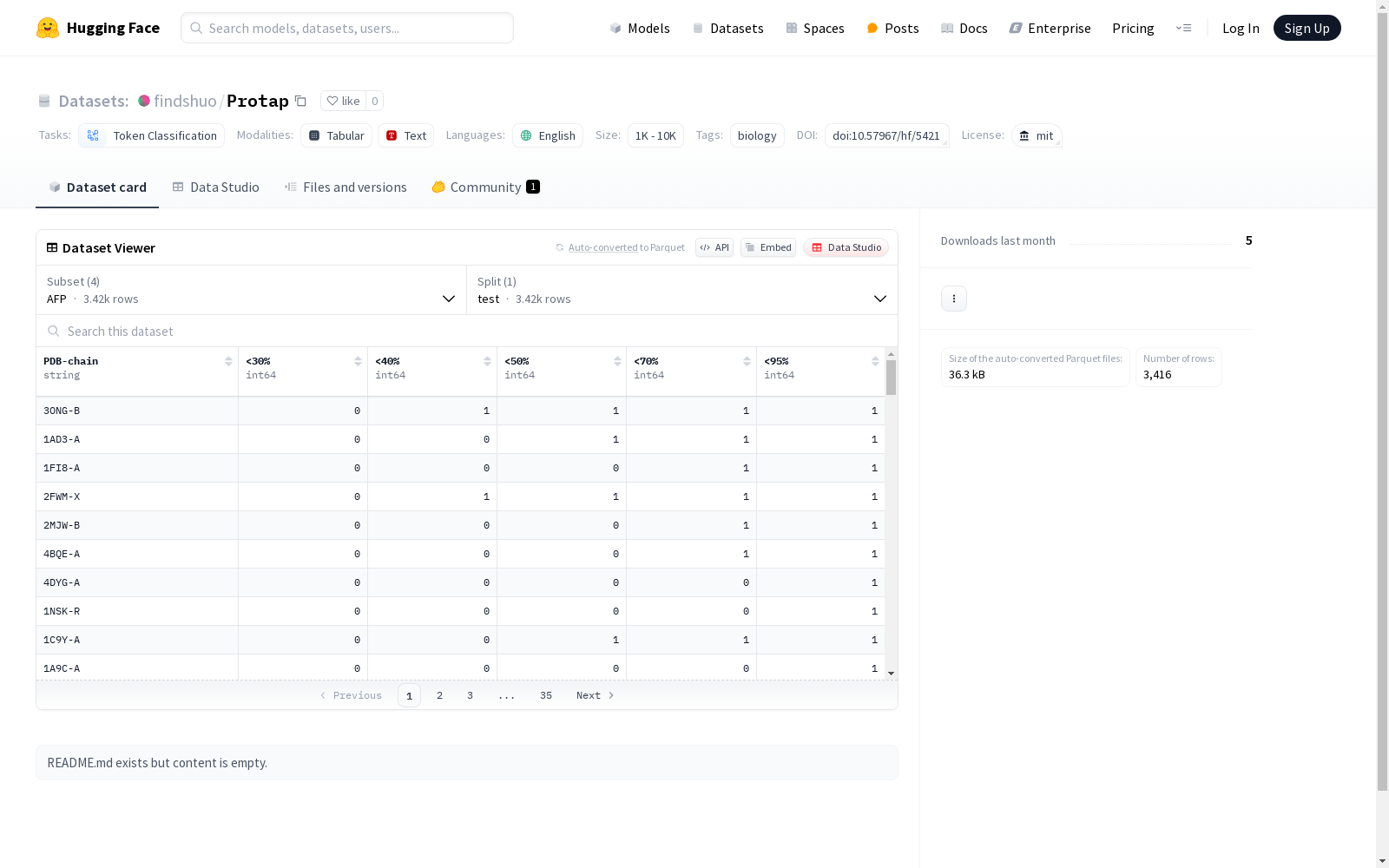Go to page 3 of results
The width and height of the screenshot is (1389, 868).
[x=470, y=695]
